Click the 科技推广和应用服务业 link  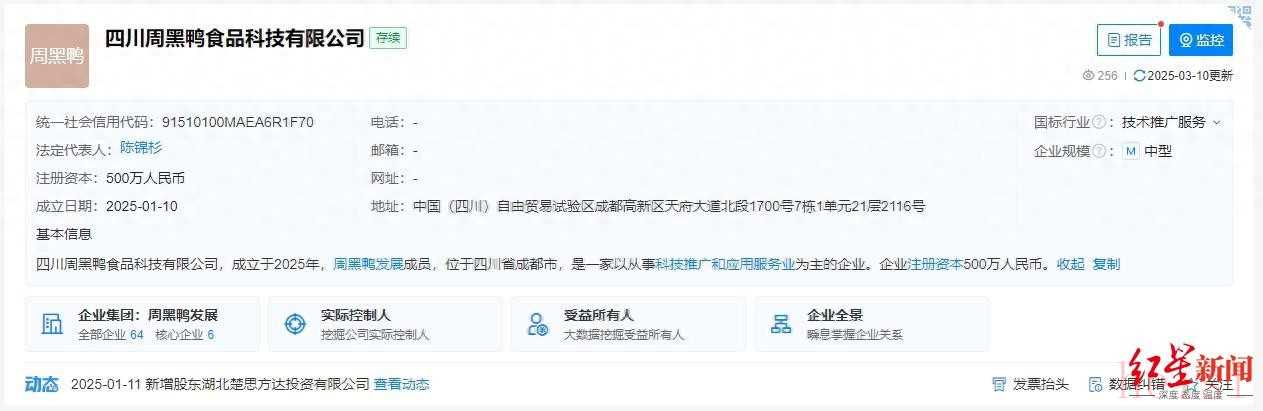coord(725,264)
